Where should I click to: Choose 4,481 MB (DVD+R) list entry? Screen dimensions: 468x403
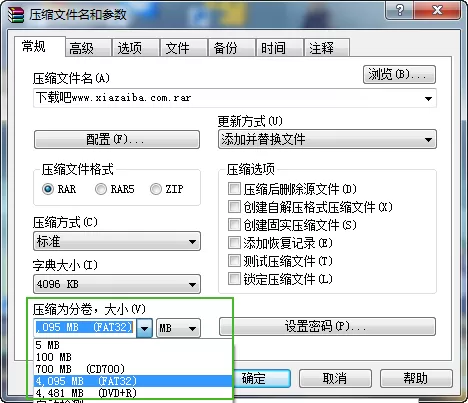133,393
